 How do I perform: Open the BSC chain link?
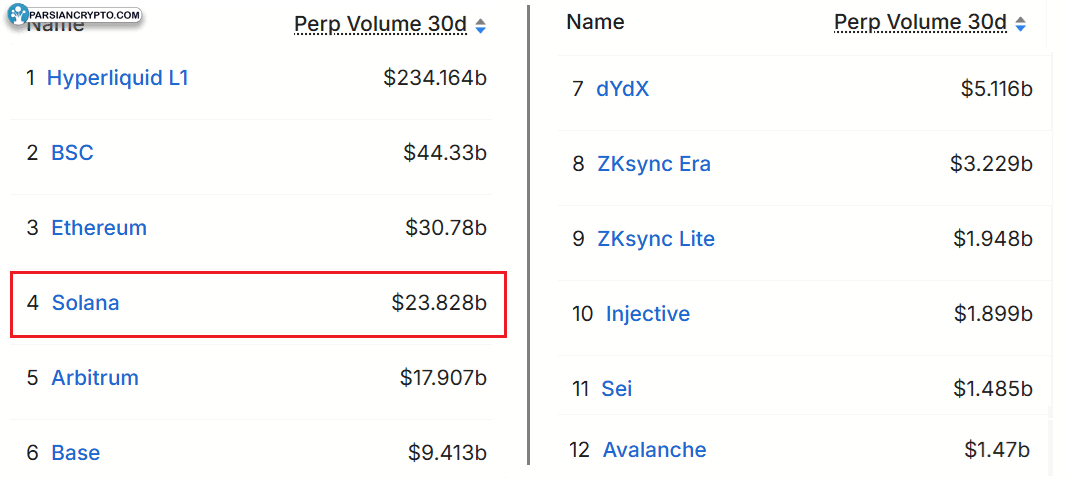(x=72, y=153)
